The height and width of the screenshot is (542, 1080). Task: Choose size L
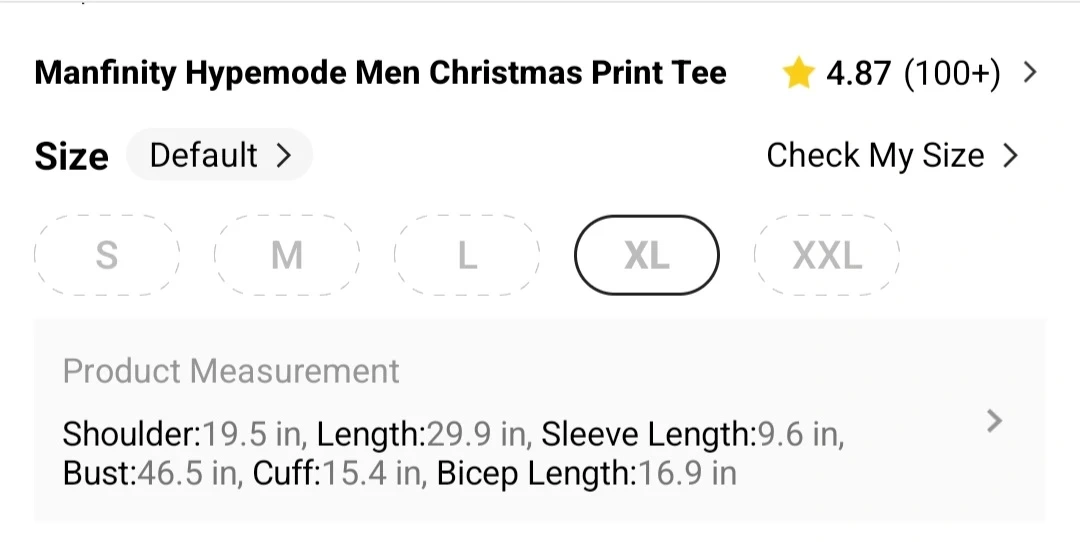467,256
